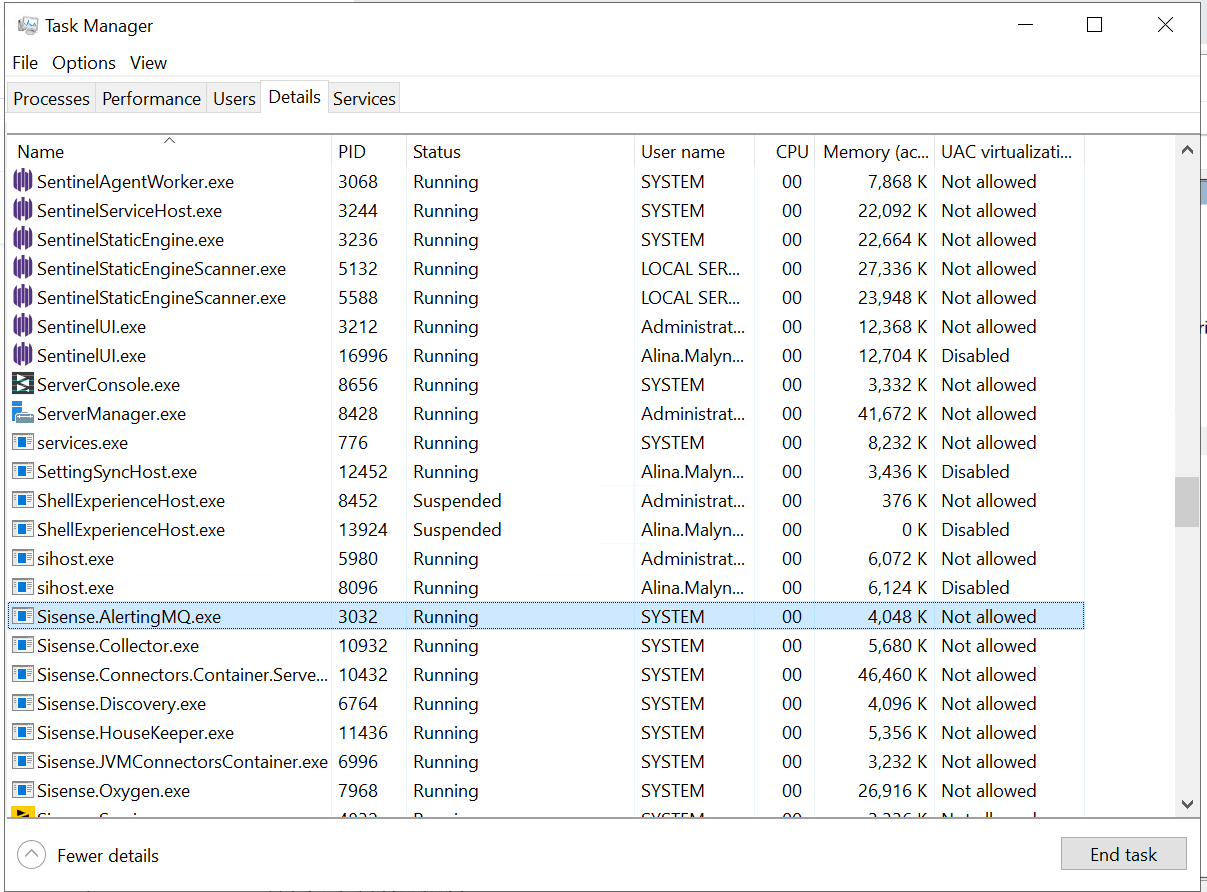The height and width of the screenshot is (892, 1207).
Task: Select the Sisense.HouseKeeper.exe process name
Action: coord(135,733)
